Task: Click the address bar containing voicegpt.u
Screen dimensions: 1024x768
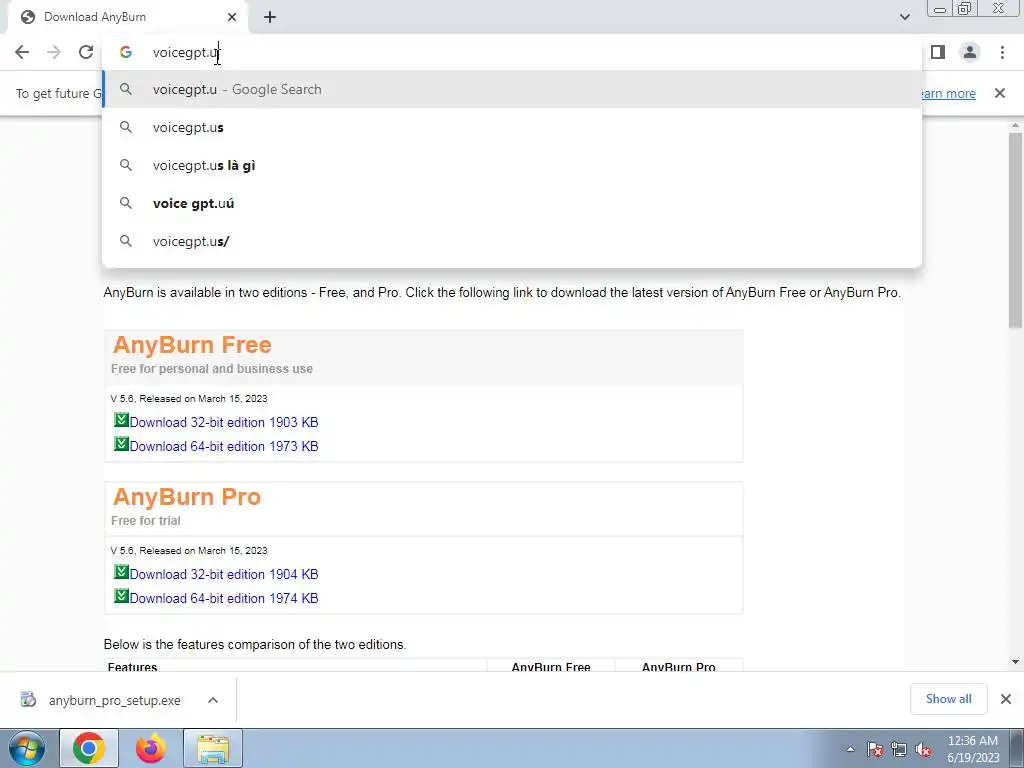Action: pyautogui.click(x=512, y=52)
